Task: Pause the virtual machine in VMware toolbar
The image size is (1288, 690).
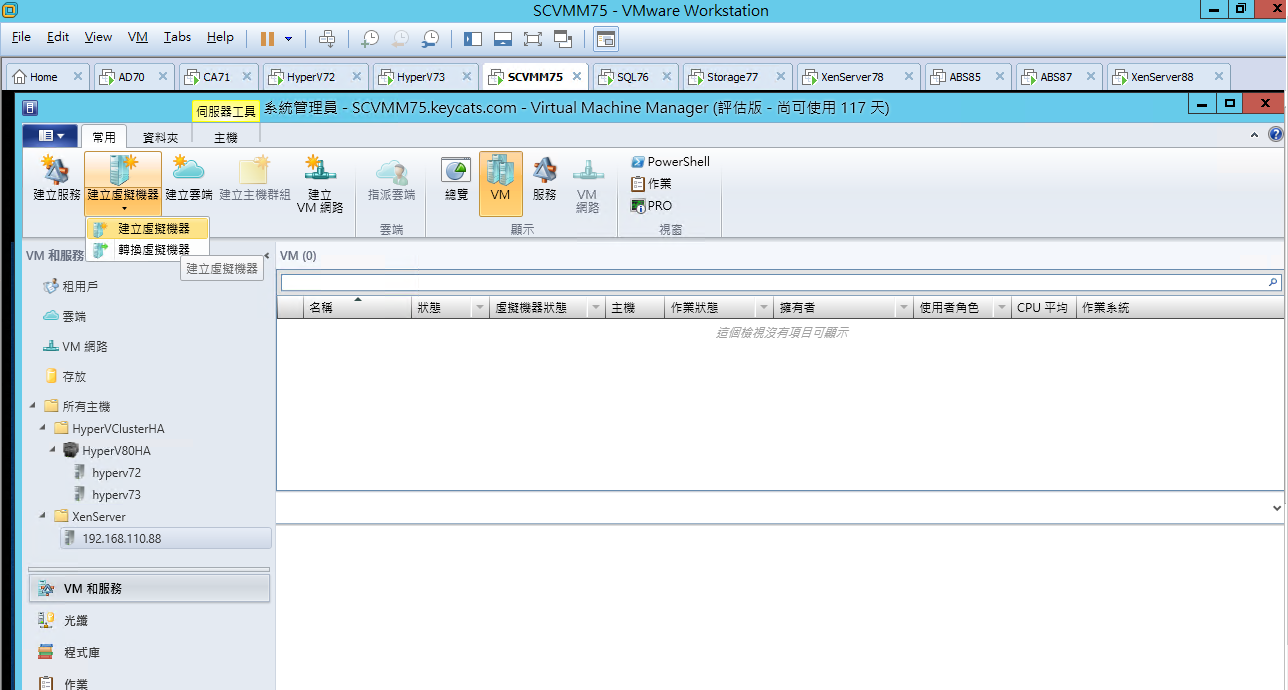Action: pos(267,39)
